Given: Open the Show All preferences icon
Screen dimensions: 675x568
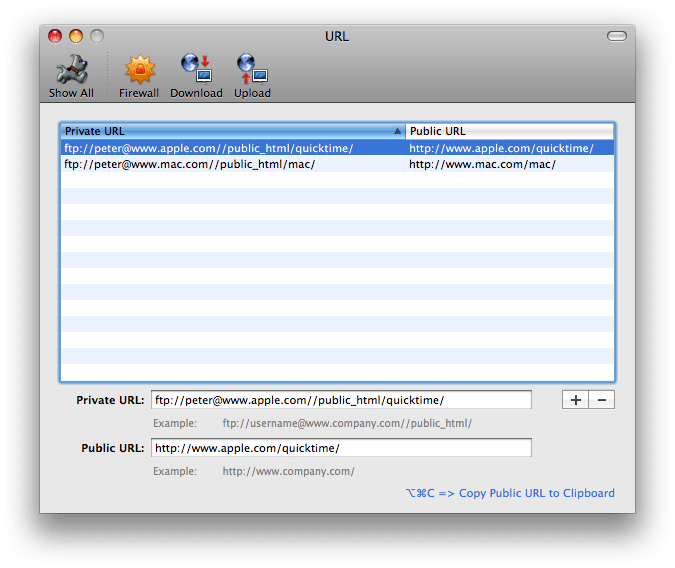Looking at the screenshot, I should coord(71,76).
